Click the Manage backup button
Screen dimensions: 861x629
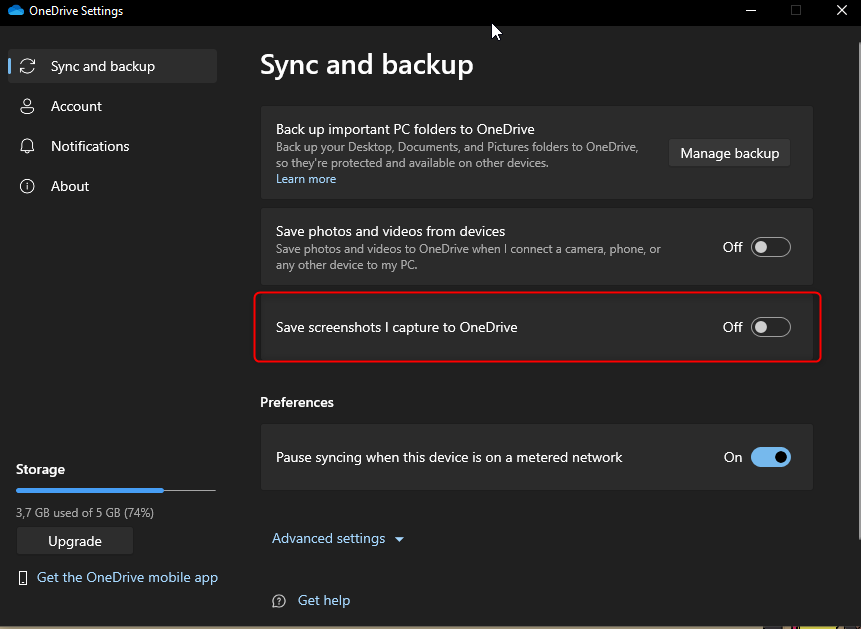coord(729,153)
